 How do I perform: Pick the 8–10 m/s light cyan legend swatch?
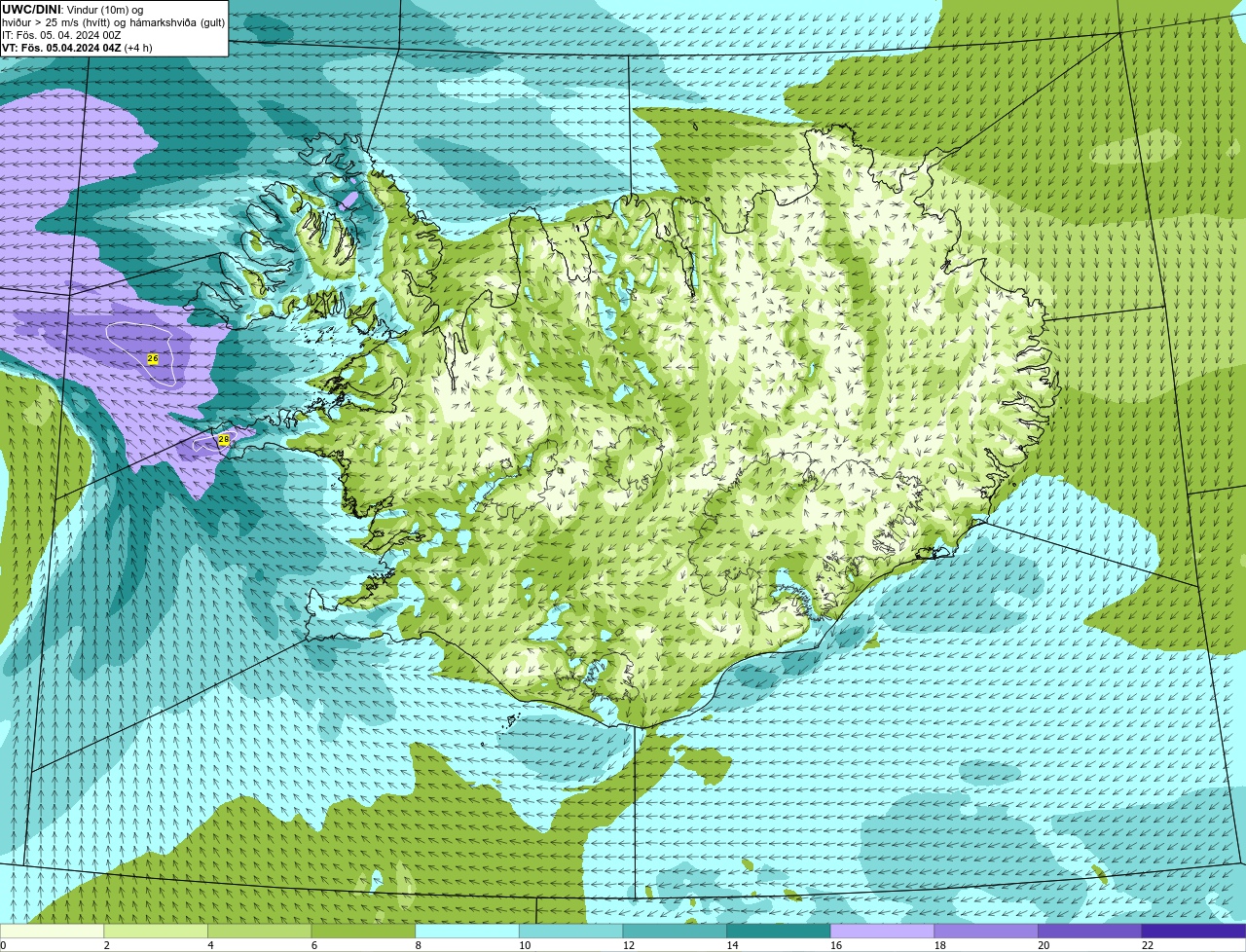[467, 931]
